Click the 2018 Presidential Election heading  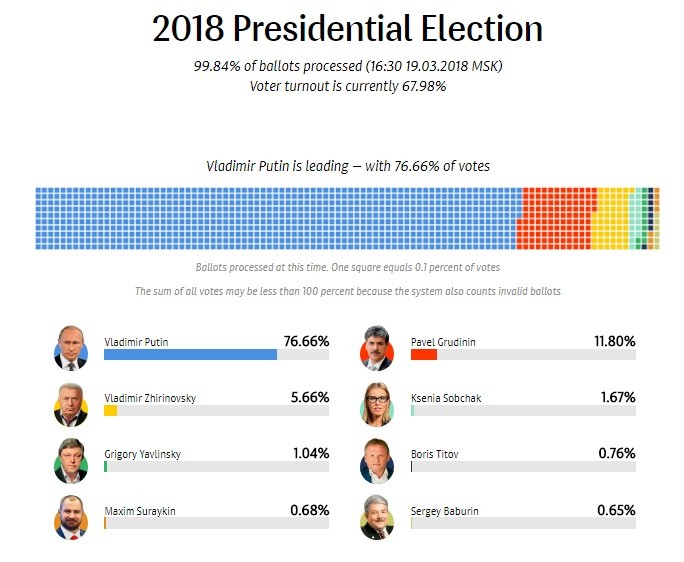click(347, 30)
